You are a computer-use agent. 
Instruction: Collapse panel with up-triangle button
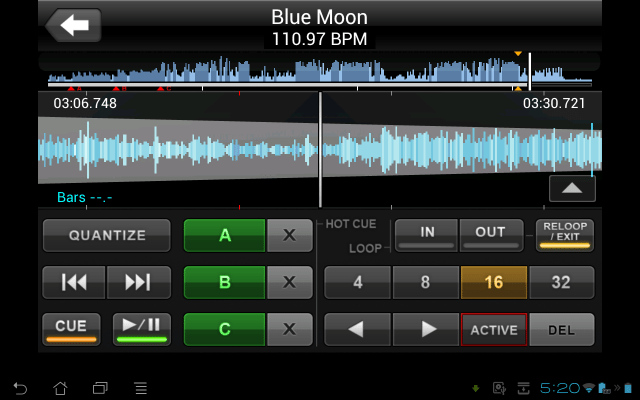point(572,188)
